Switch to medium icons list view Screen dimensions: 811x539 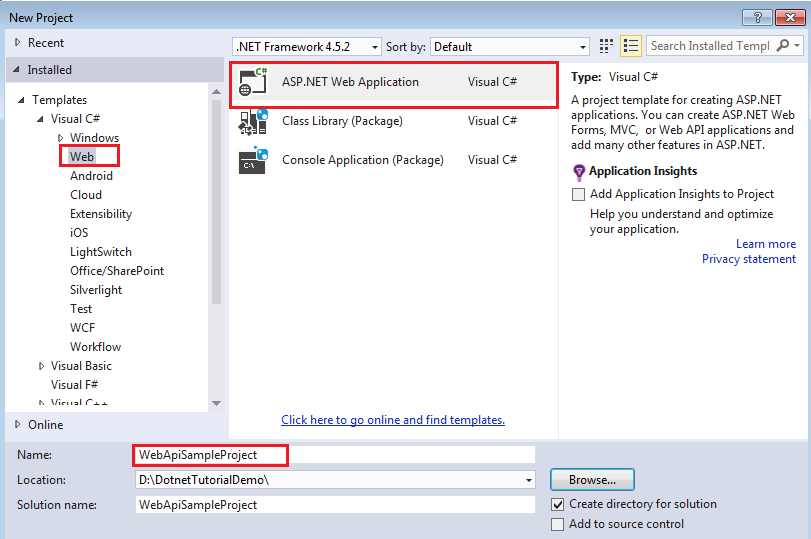pyautogui.click(x=630, y=47)
